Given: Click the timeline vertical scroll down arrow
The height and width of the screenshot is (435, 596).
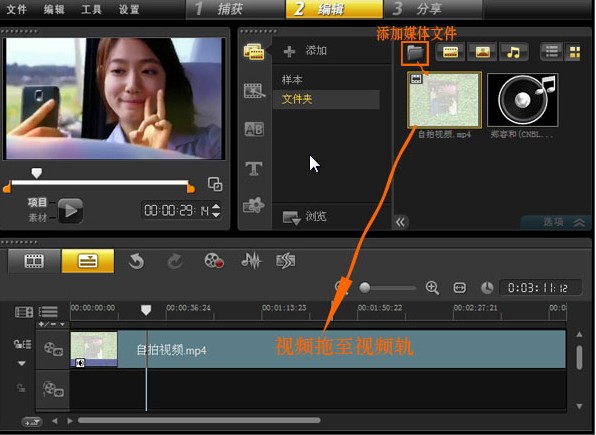Looking at the screenshot, I should point(579,406).
